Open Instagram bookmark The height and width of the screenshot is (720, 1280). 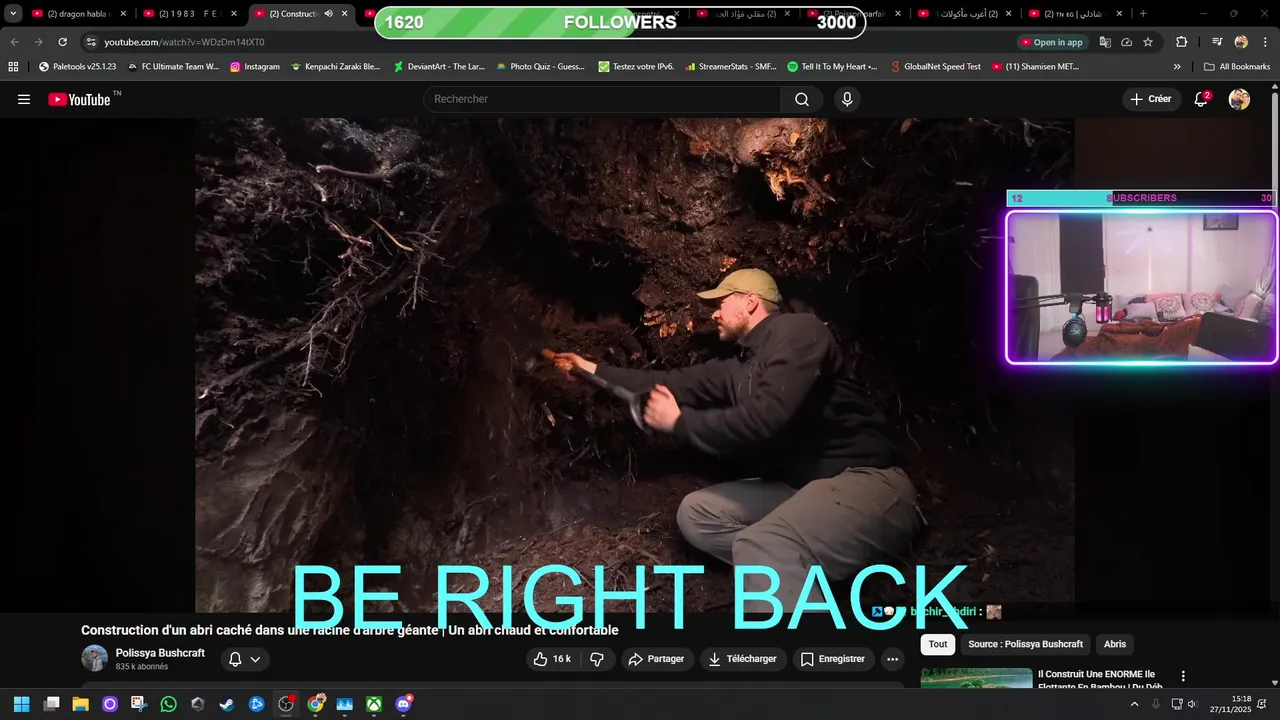(x=255, y=67)
